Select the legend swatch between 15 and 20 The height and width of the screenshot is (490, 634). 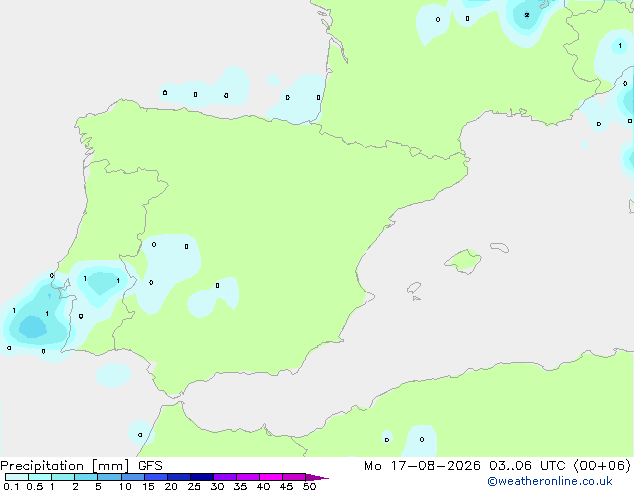point(155,477)
